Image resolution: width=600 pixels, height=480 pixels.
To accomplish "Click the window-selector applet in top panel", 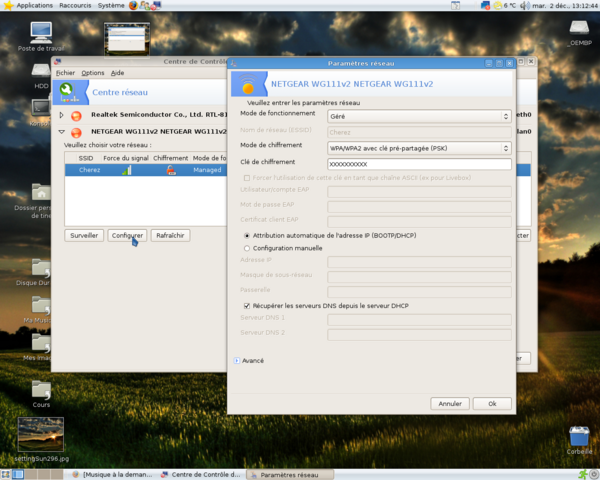I will [455, 5].
